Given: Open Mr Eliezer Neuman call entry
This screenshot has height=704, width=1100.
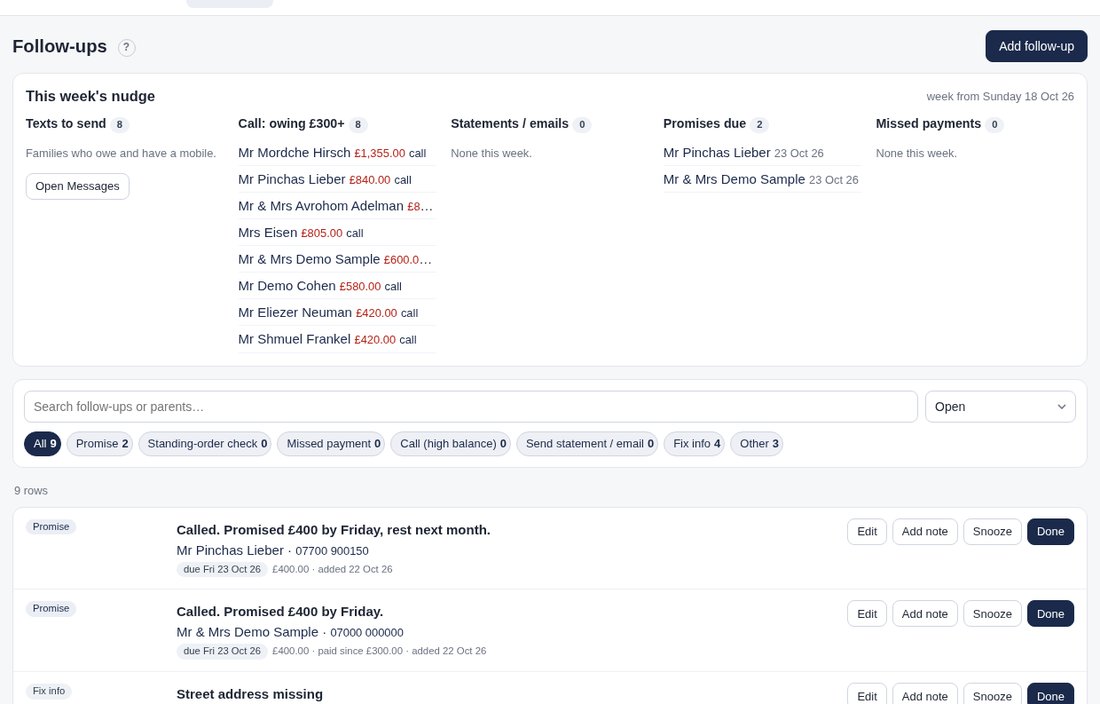Looking at the screenshot, I should coord(337,313).
